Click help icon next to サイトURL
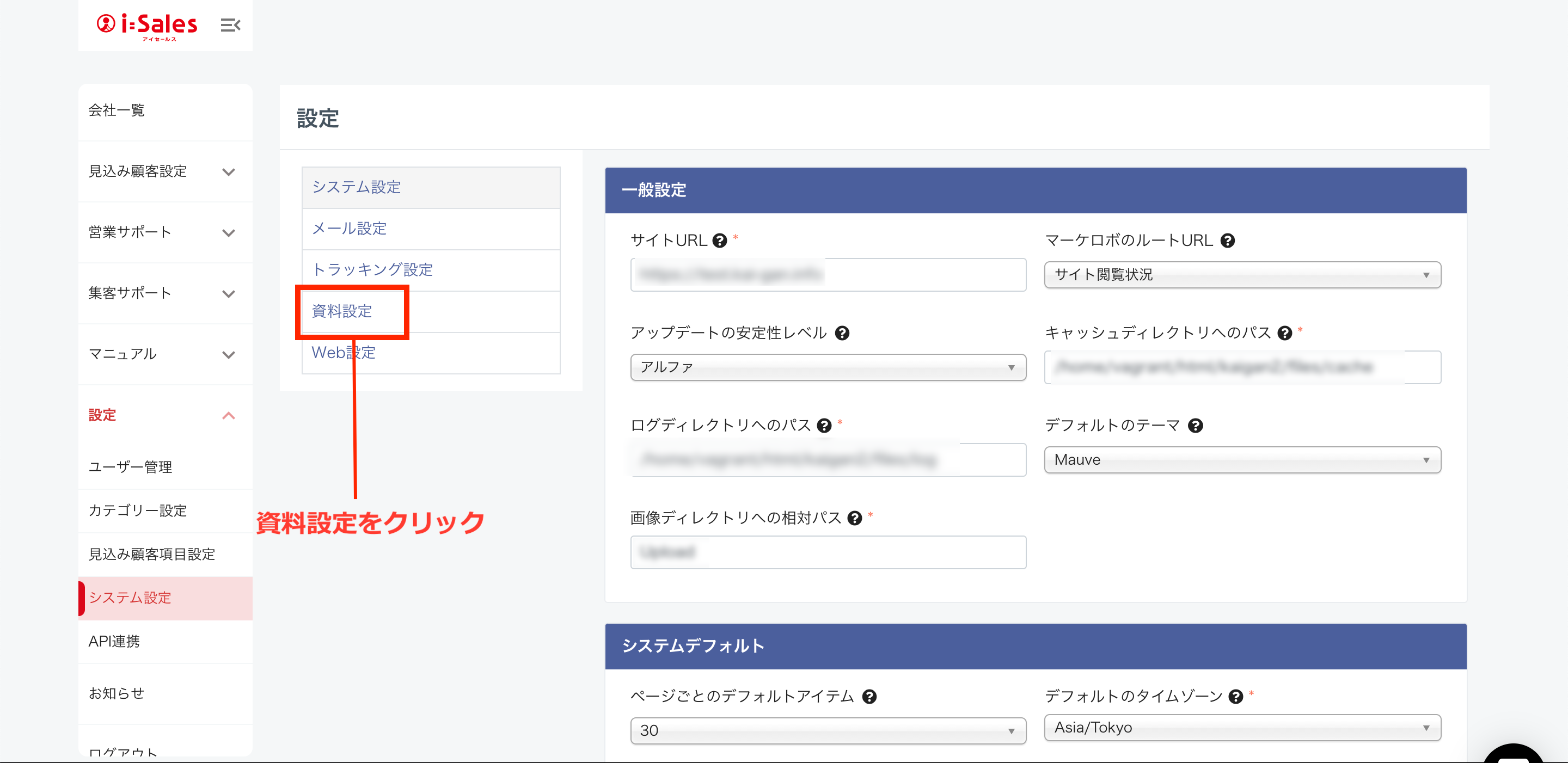This screenshot has height=763, width=1568. pos(719,241)
